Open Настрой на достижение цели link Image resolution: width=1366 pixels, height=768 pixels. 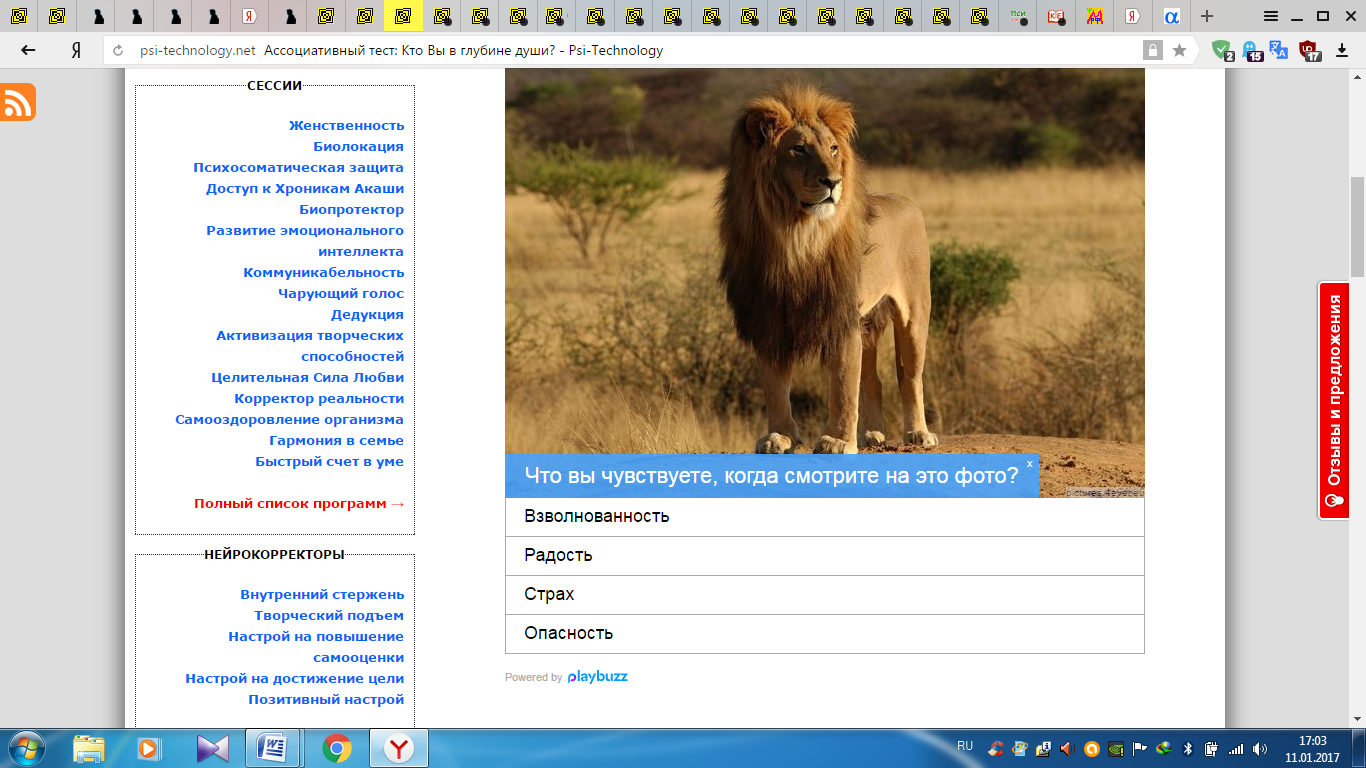(x=294, y=678)
